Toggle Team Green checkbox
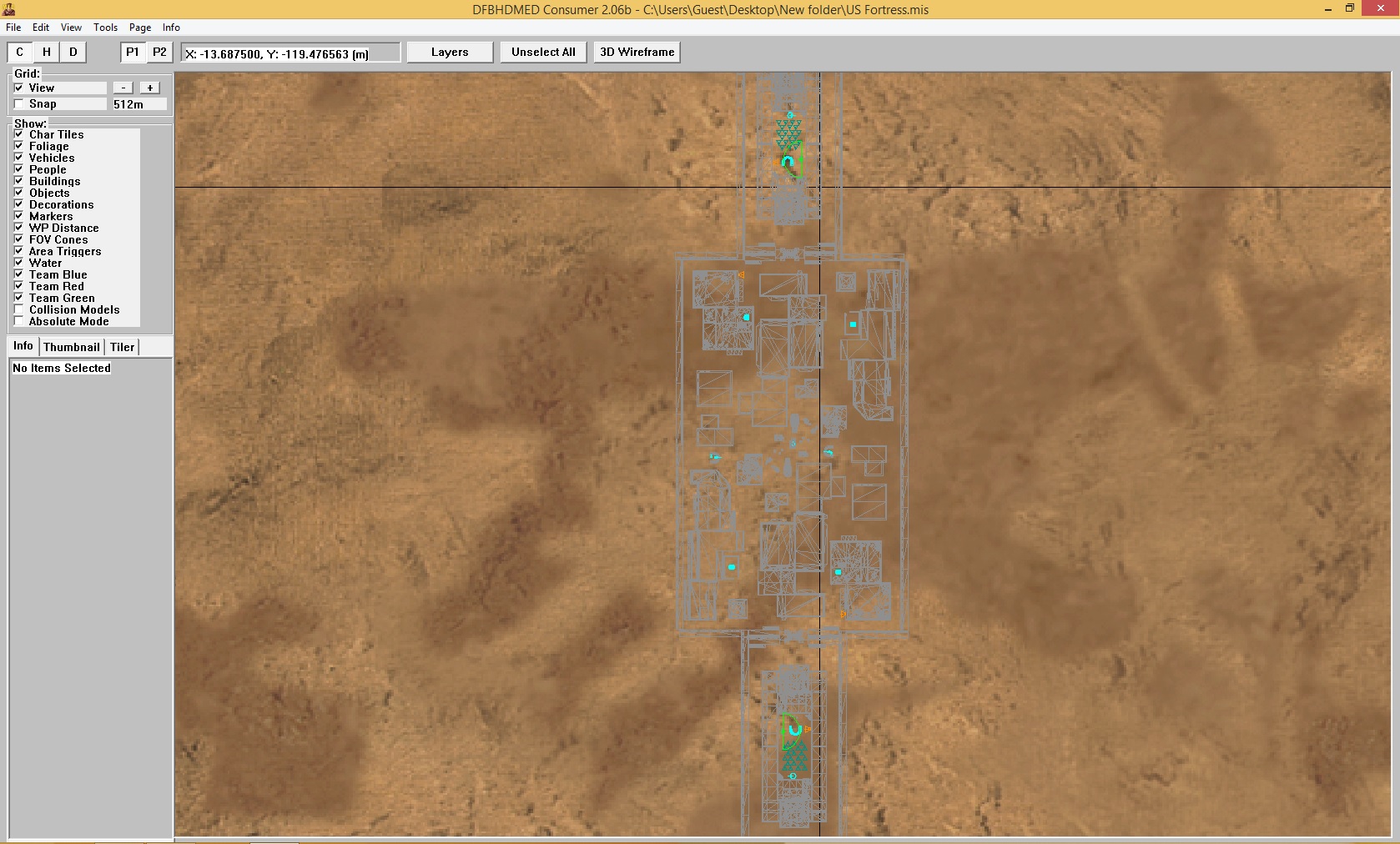This screenshot has height=844, width=1400. pyautogui.click(x=18, y=298)
